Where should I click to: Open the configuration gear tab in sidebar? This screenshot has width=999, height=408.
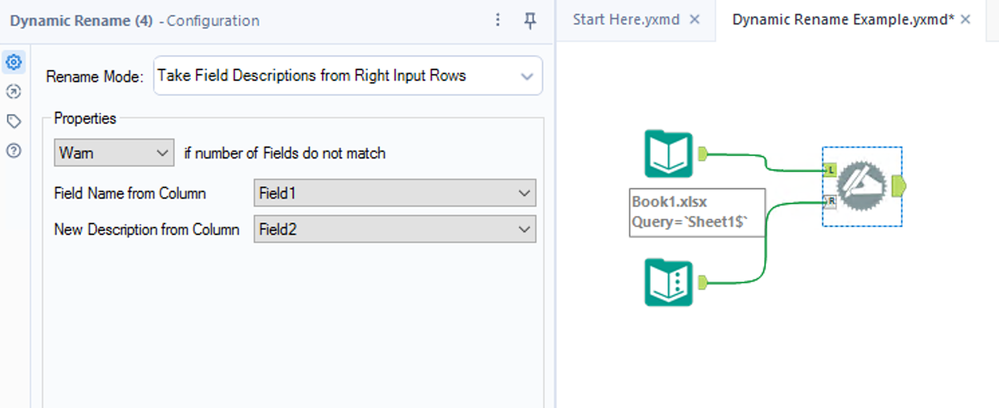tap(14, 62)
